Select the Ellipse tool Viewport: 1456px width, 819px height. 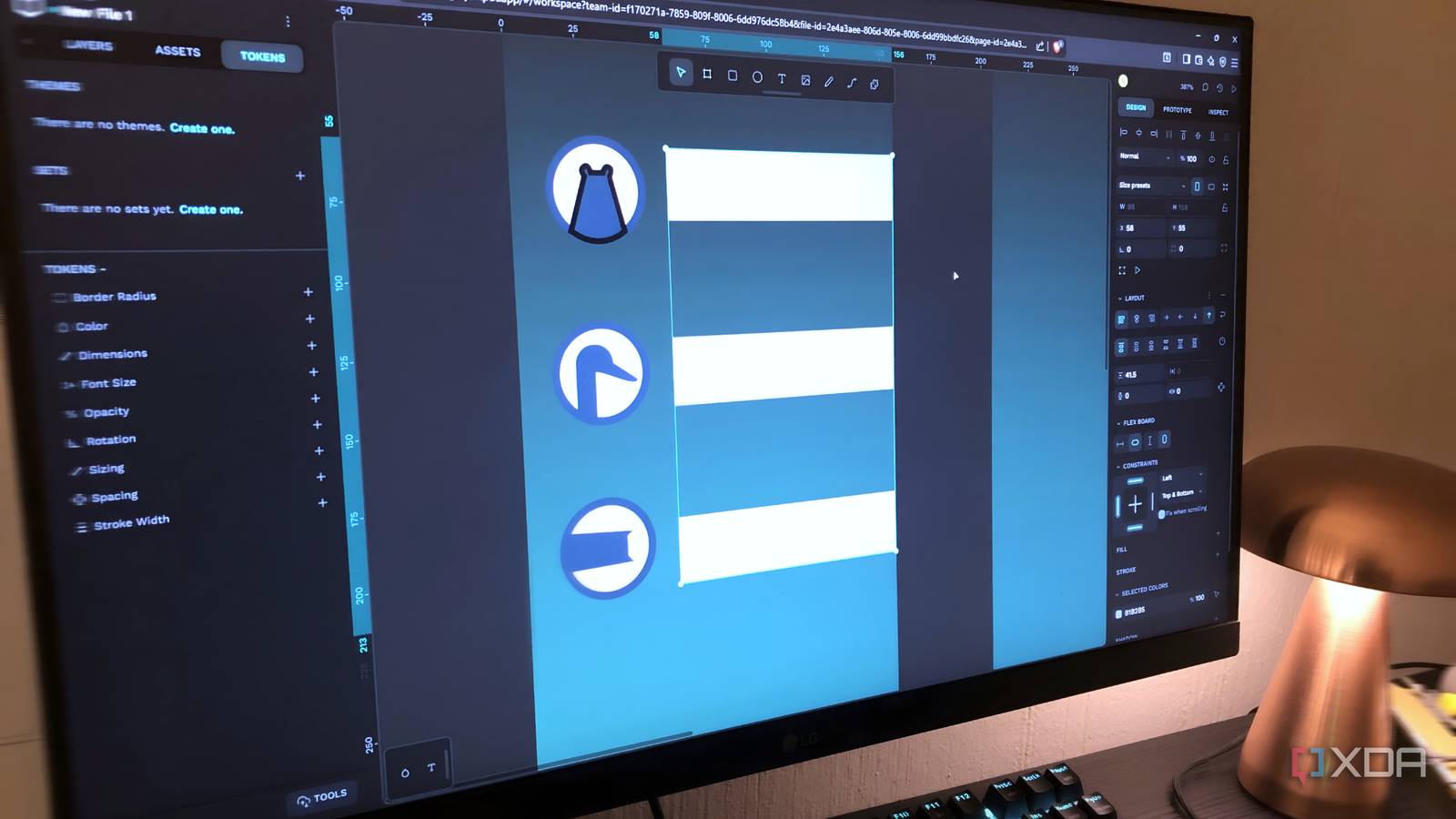click(x=757, y=77)
